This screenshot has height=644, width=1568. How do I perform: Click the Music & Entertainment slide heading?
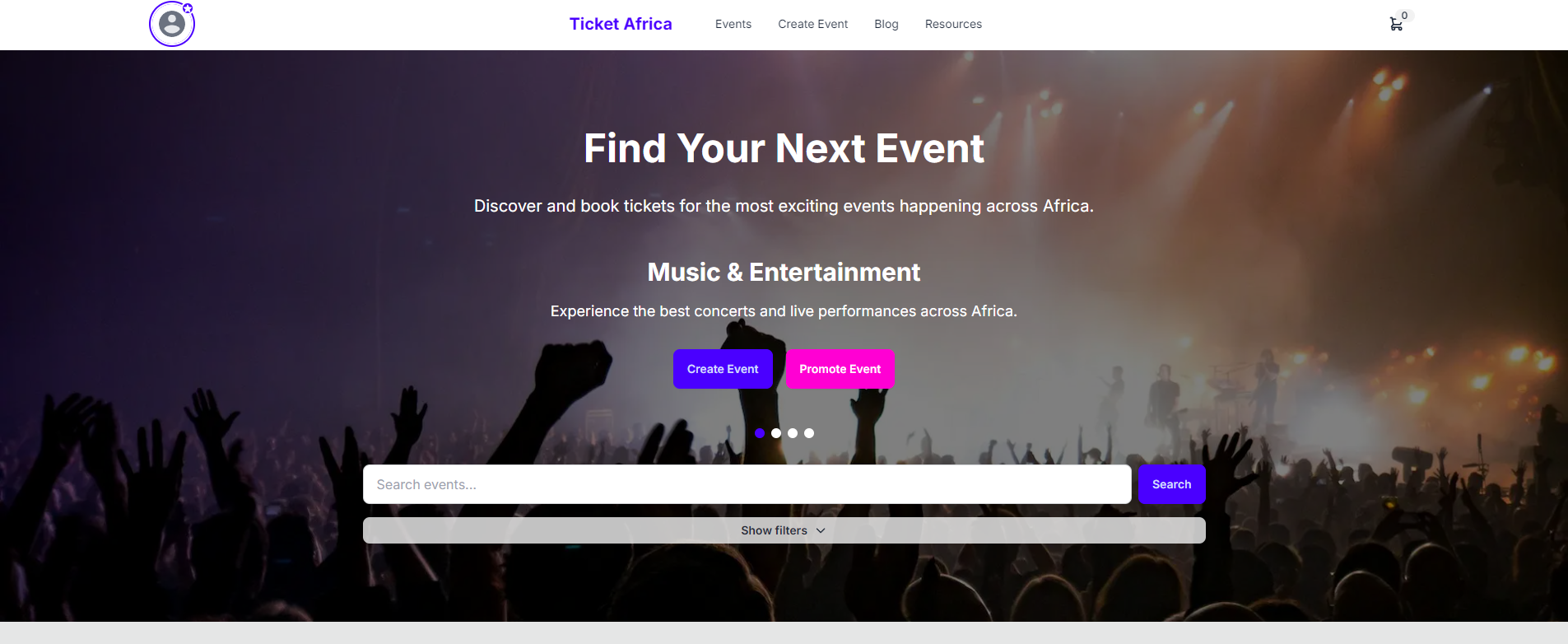point(784,272)
